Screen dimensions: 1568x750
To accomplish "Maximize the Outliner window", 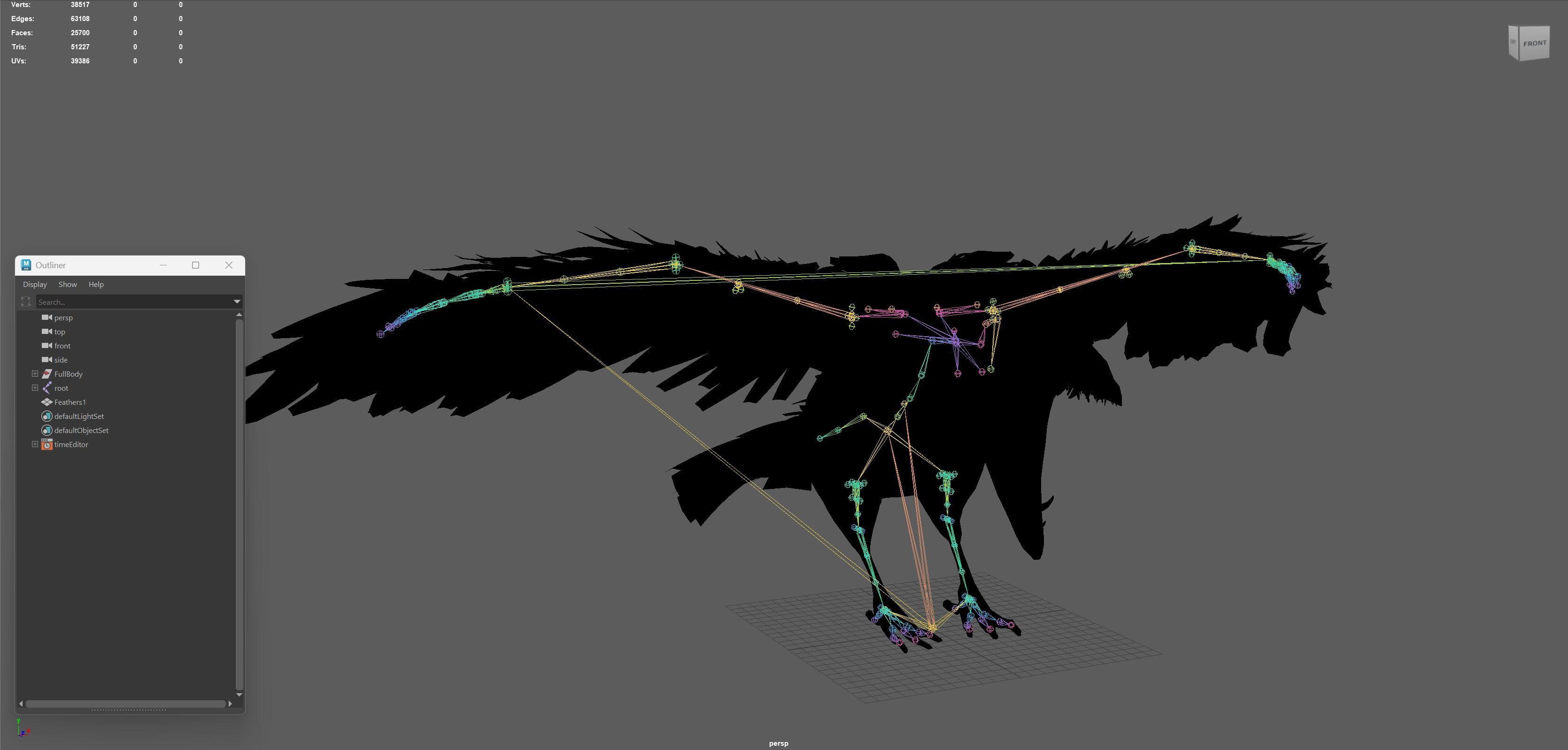I will 195,265.
